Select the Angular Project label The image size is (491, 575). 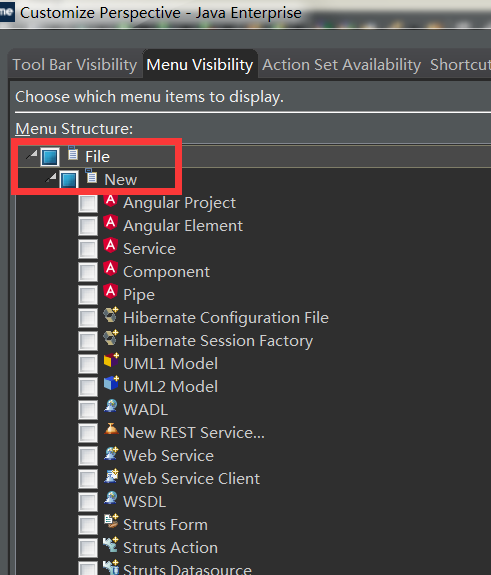pos(179,203)
